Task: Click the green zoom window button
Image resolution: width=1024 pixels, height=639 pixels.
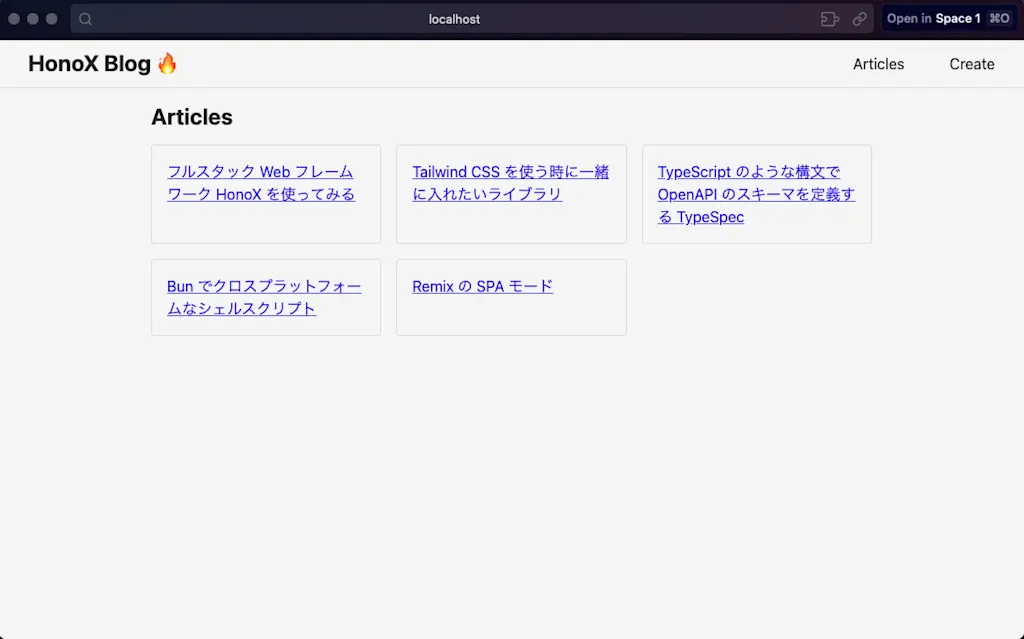Action: click(x=52, y=19)
